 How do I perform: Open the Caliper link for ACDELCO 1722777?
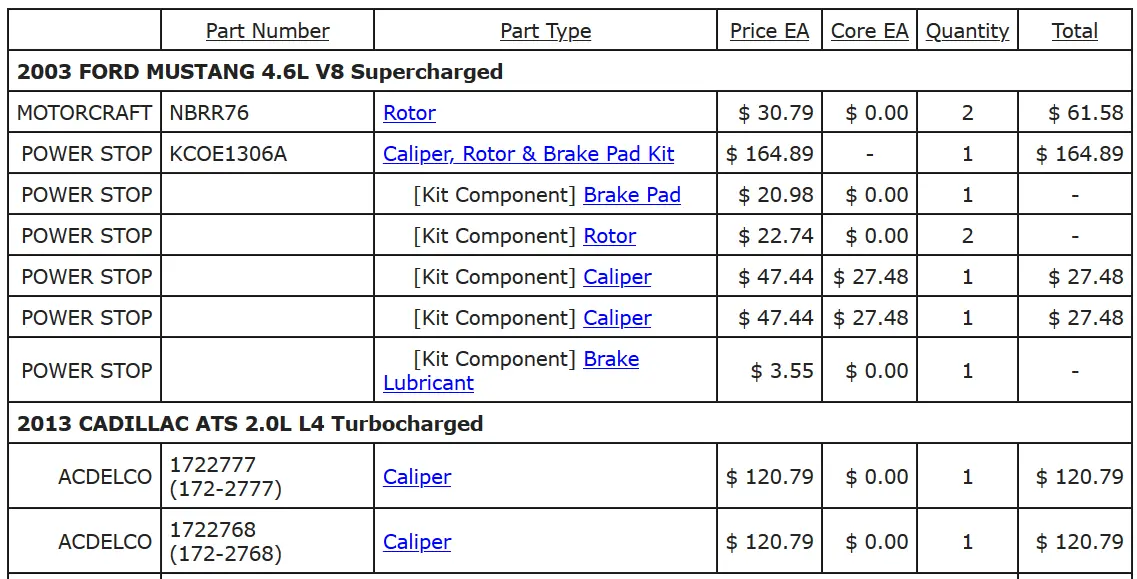coord(417,477)
